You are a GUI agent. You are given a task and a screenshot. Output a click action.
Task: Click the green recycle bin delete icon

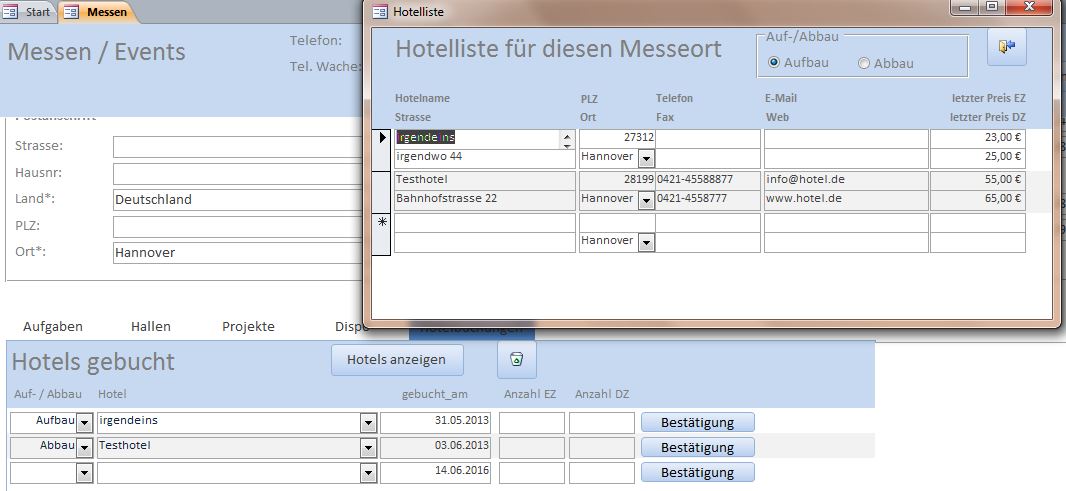pos(516,359)
